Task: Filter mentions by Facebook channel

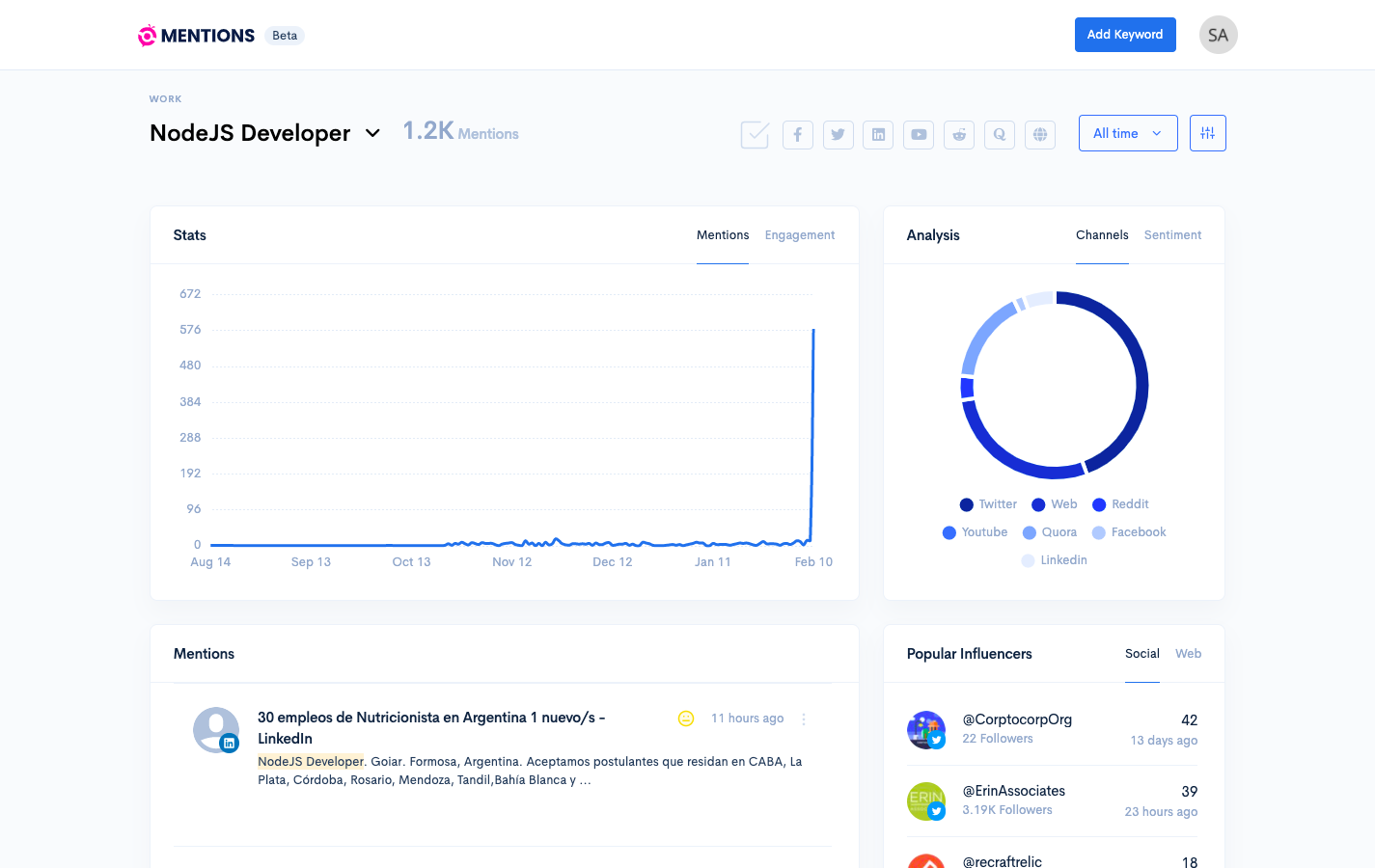Action: [x=797, y=134]
